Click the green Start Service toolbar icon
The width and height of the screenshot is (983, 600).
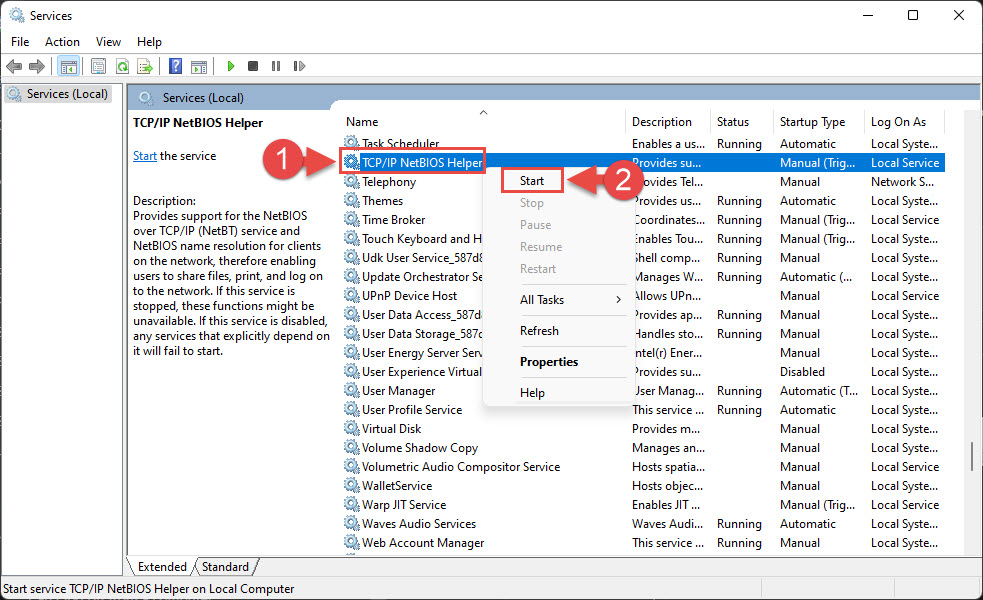point(230,67)
